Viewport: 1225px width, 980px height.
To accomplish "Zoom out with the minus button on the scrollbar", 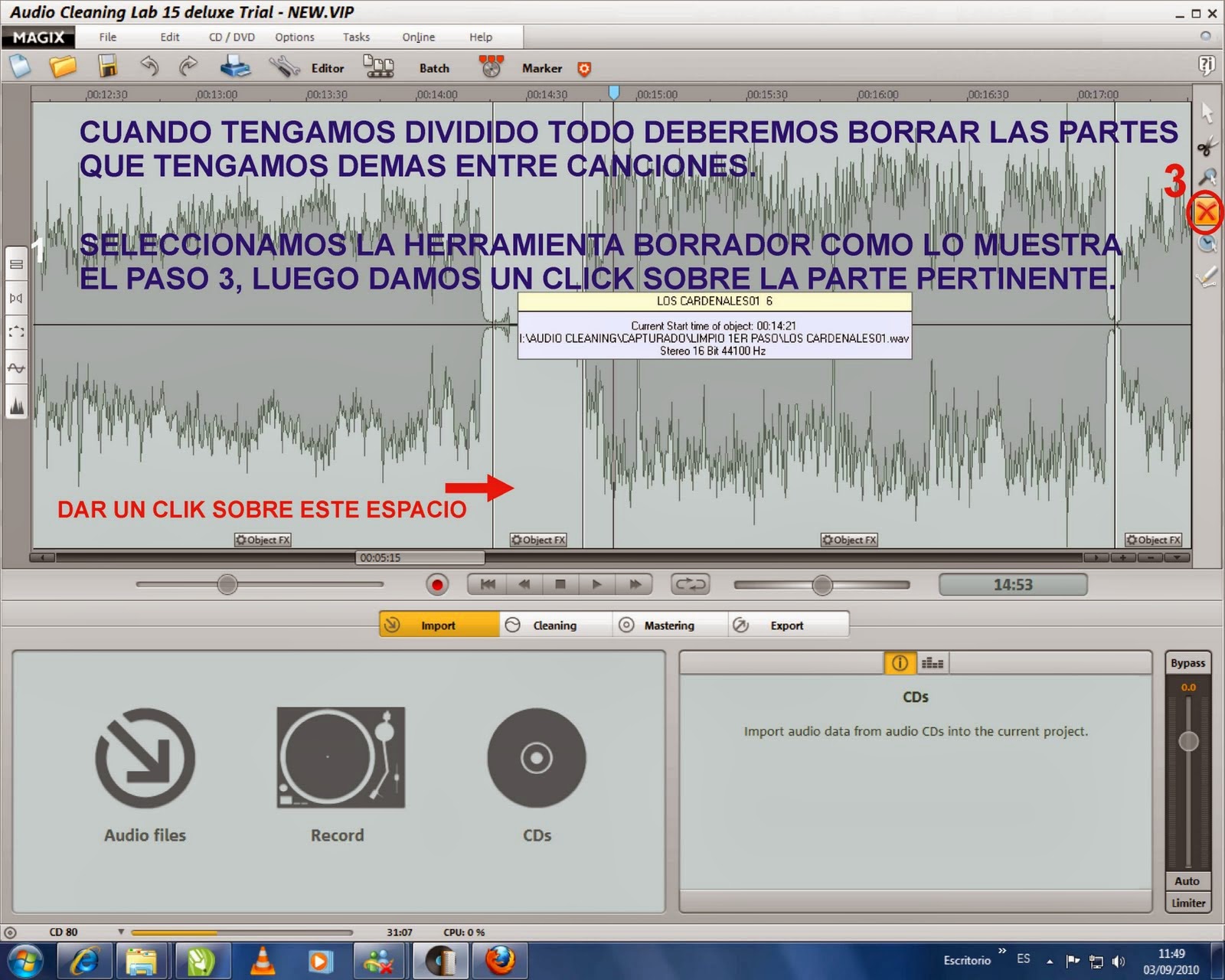I will click(x=1151, y=557).
